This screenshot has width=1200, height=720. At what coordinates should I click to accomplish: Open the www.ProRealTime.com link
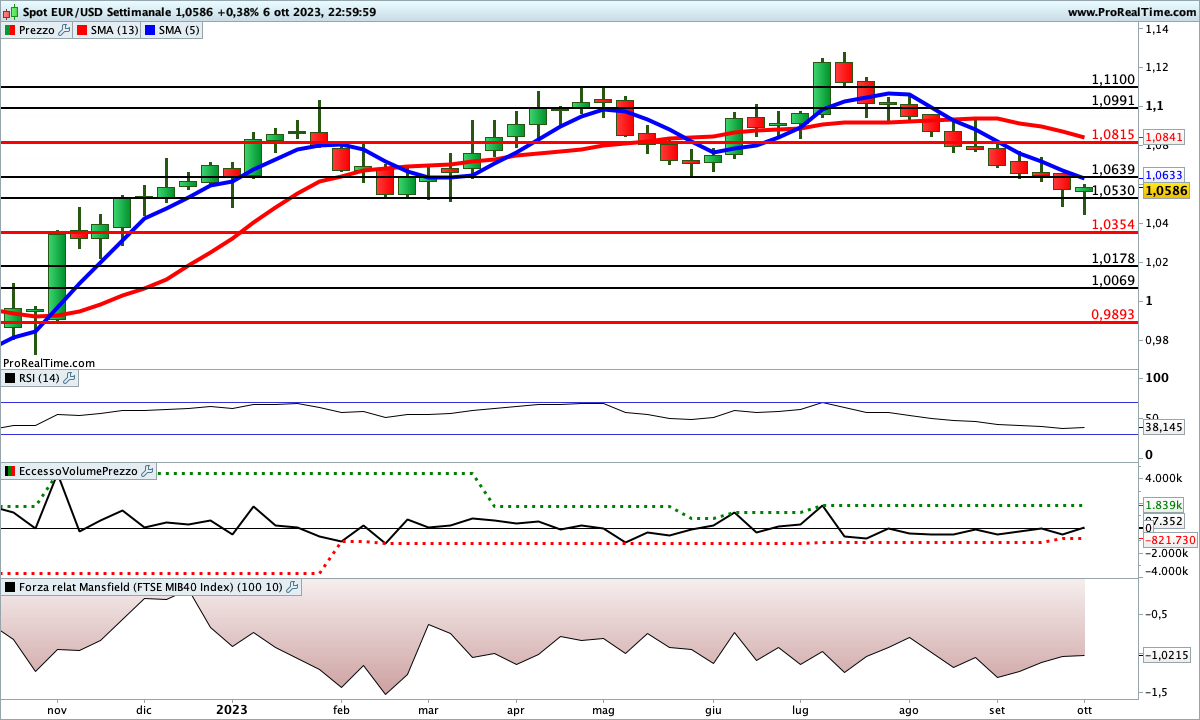[1131, 12]
